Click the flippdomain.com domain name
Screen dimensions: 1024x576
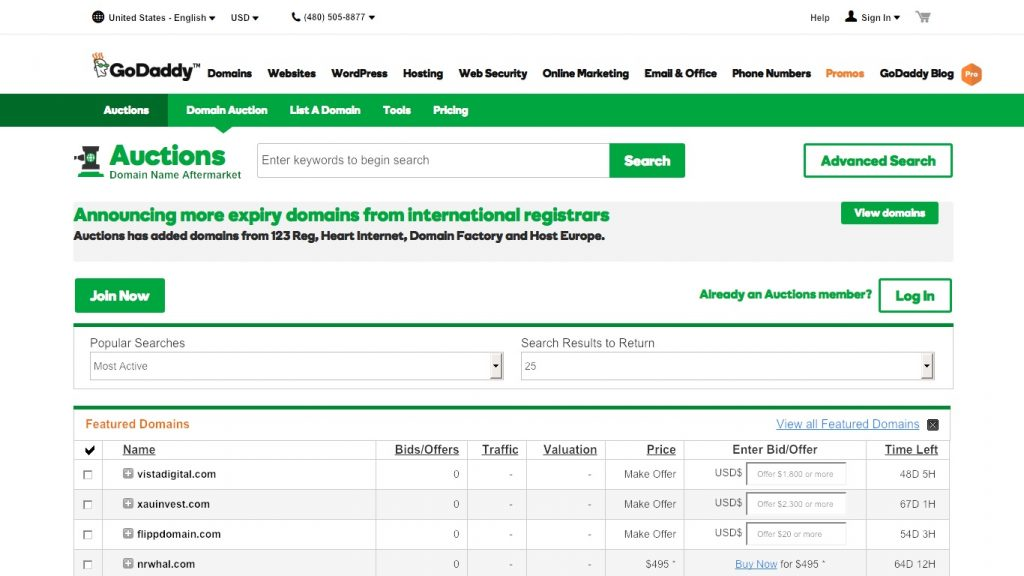179,534
